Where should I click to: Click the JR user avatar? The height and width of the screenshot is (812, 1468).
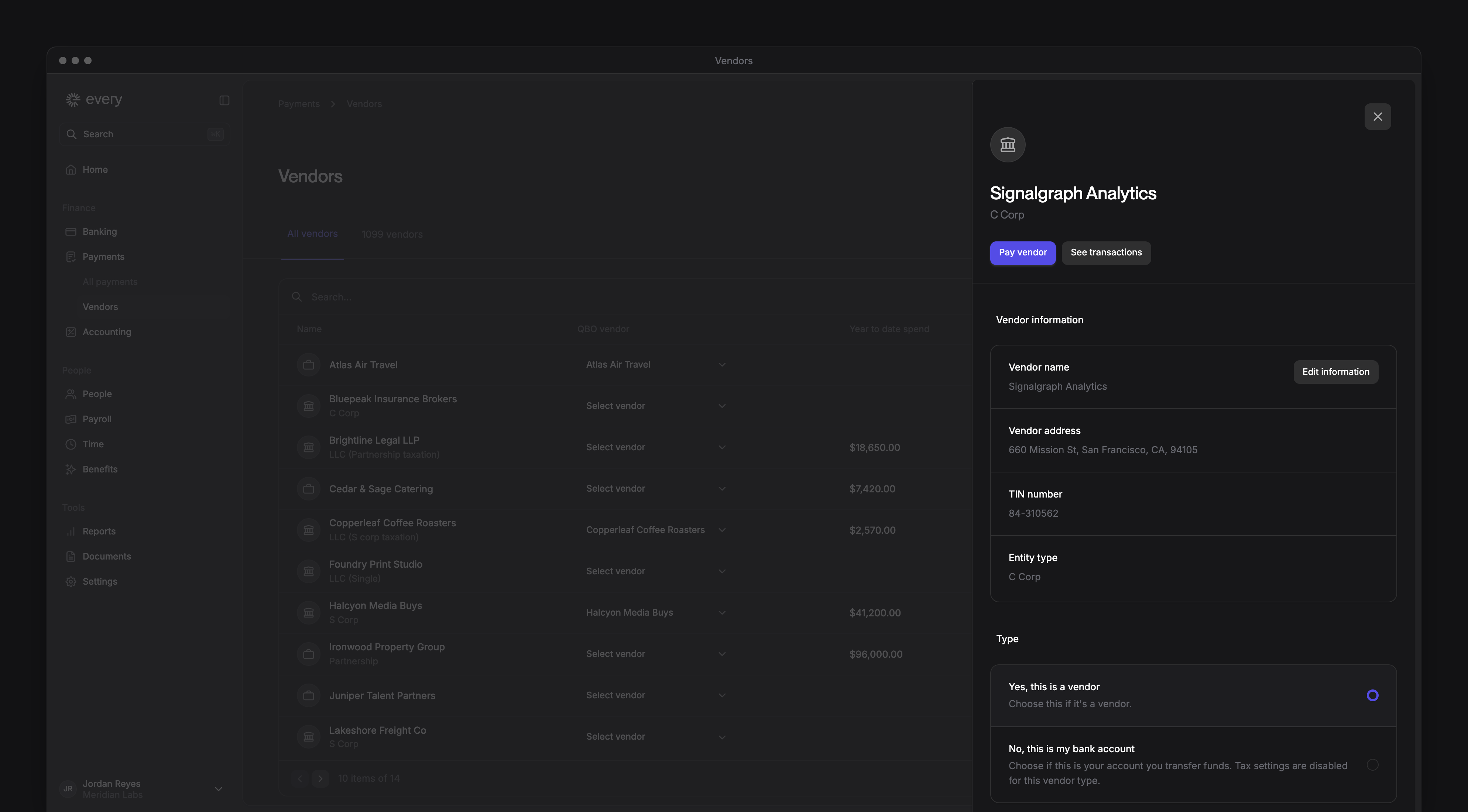pos(68,789)
